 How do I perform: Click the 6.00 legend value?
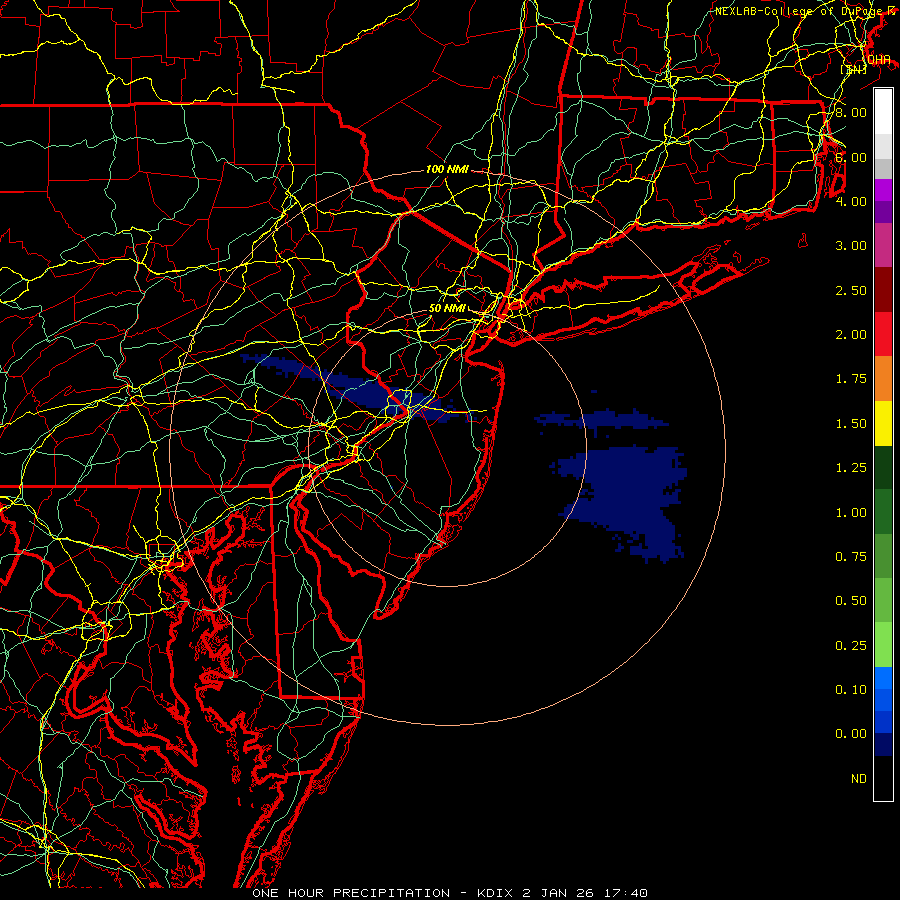[x=851, y=157]
